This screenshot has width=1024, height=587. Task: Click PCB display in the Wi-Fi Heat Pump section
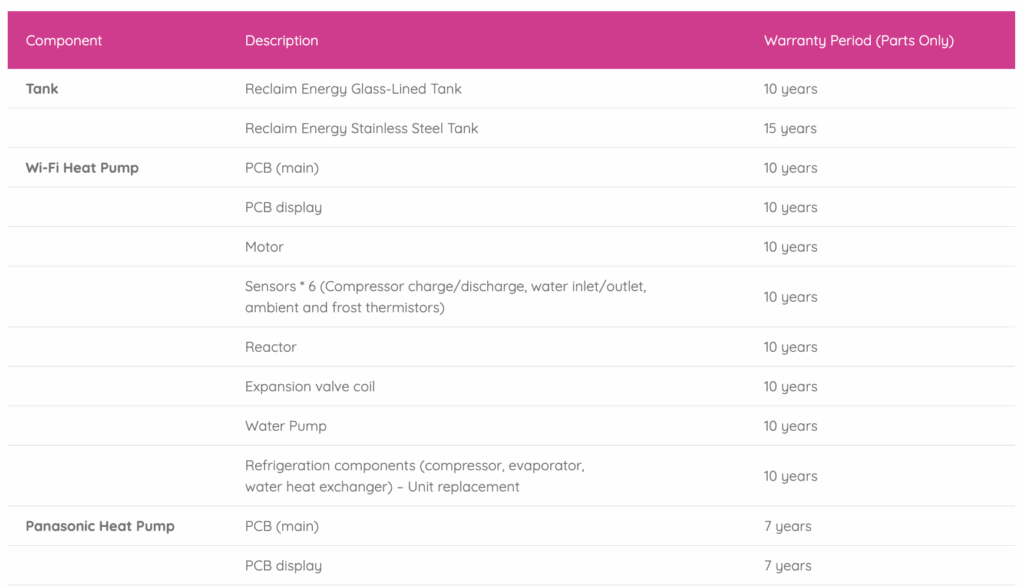click(x=283, y=207)
